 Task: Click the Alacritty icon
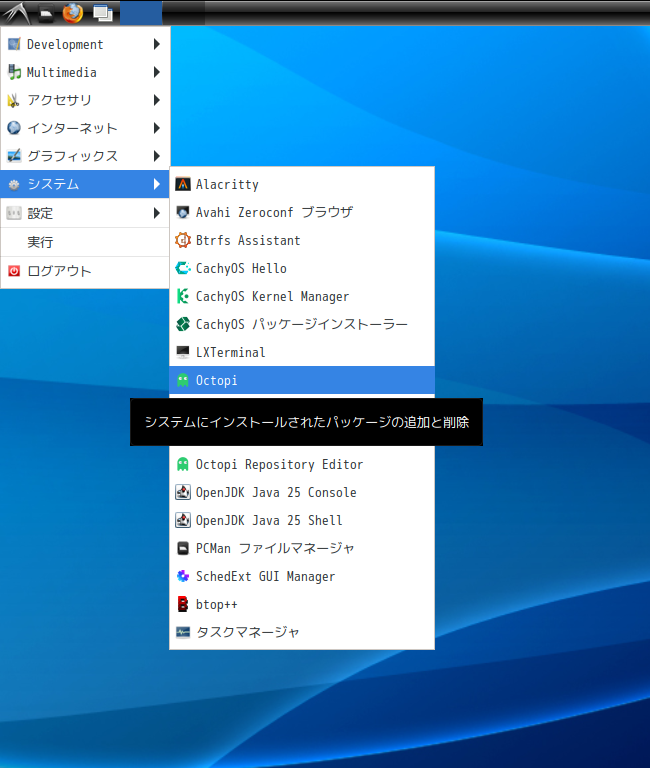point(183,184)
